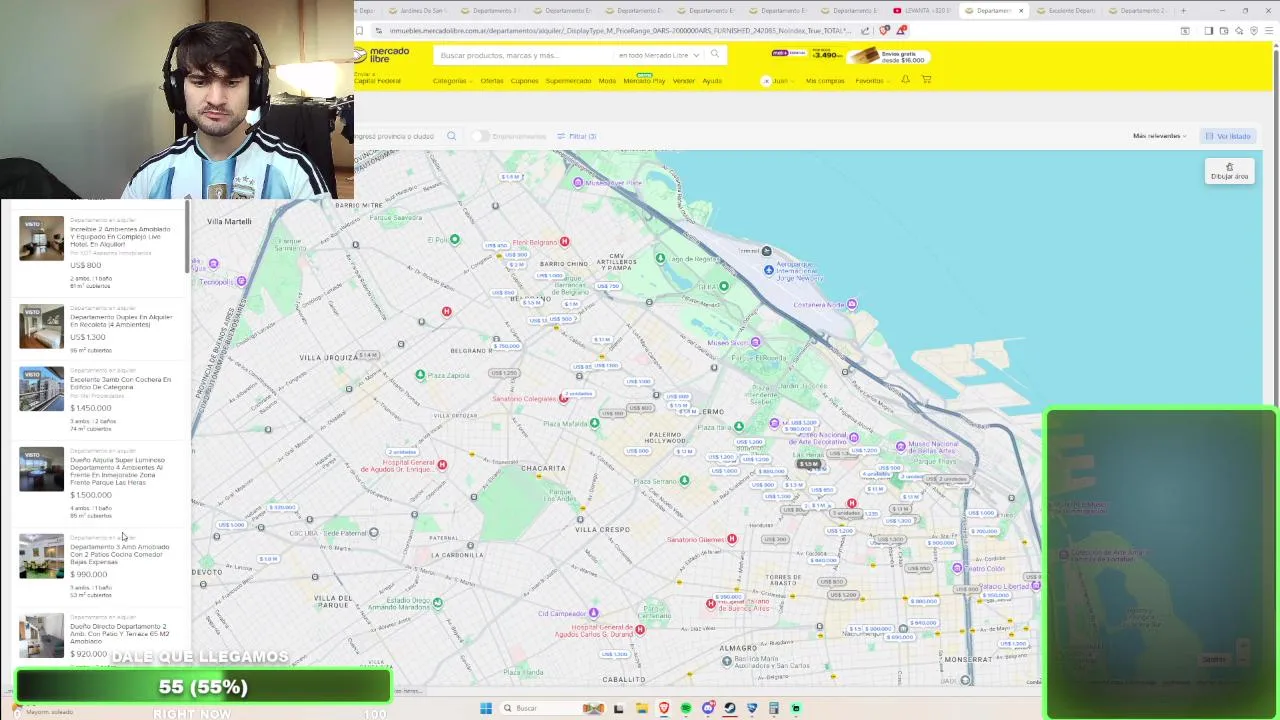Open the Cupones menu item
Viewport: 1280px width, 720px height.
[524, 81]
